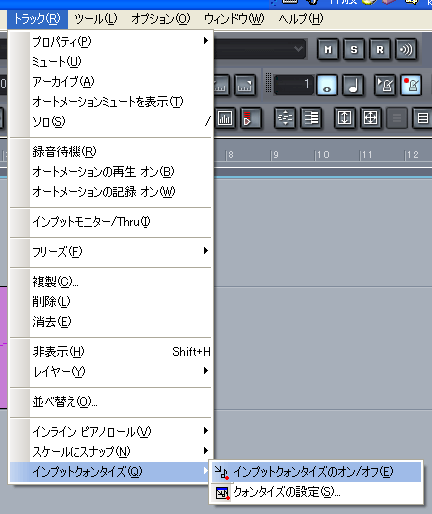Select インプットクォンタイズのオン/オフ(E)

(316, 472)
